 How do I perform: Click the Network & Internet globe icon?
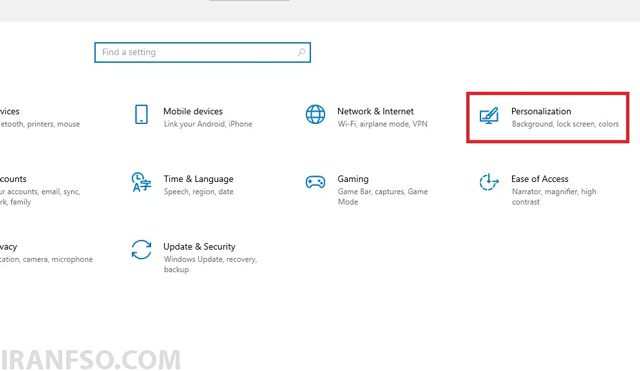(x=315, y=114)
